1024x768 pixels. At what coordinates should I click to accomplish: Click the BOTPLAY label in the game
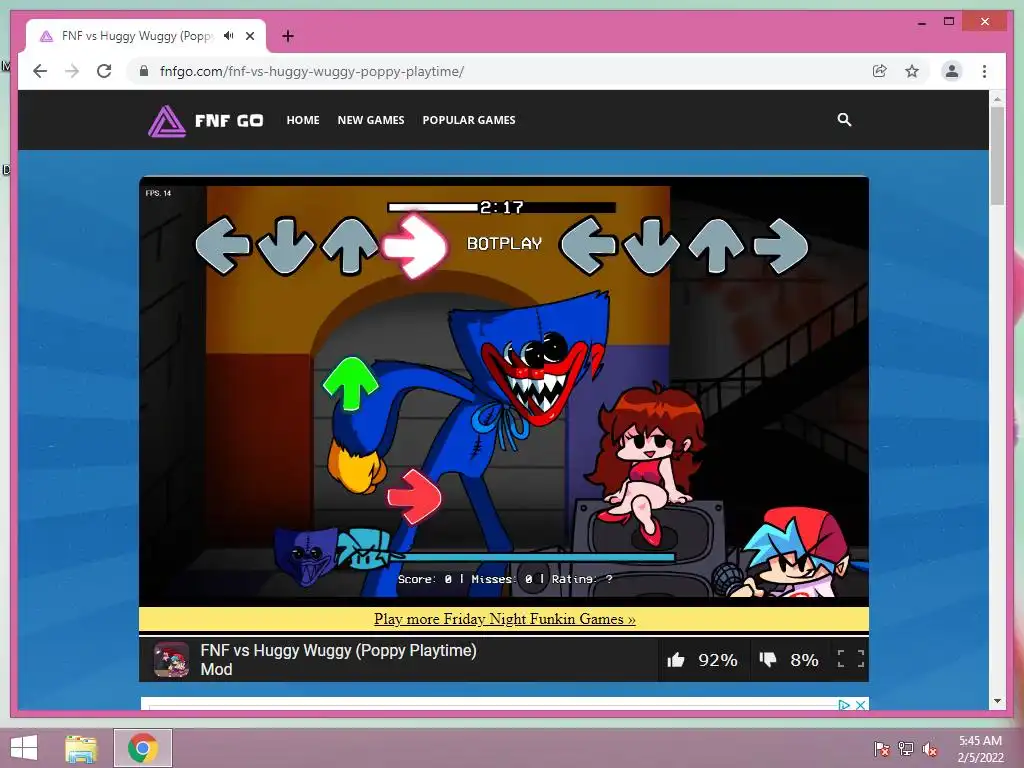504,244
